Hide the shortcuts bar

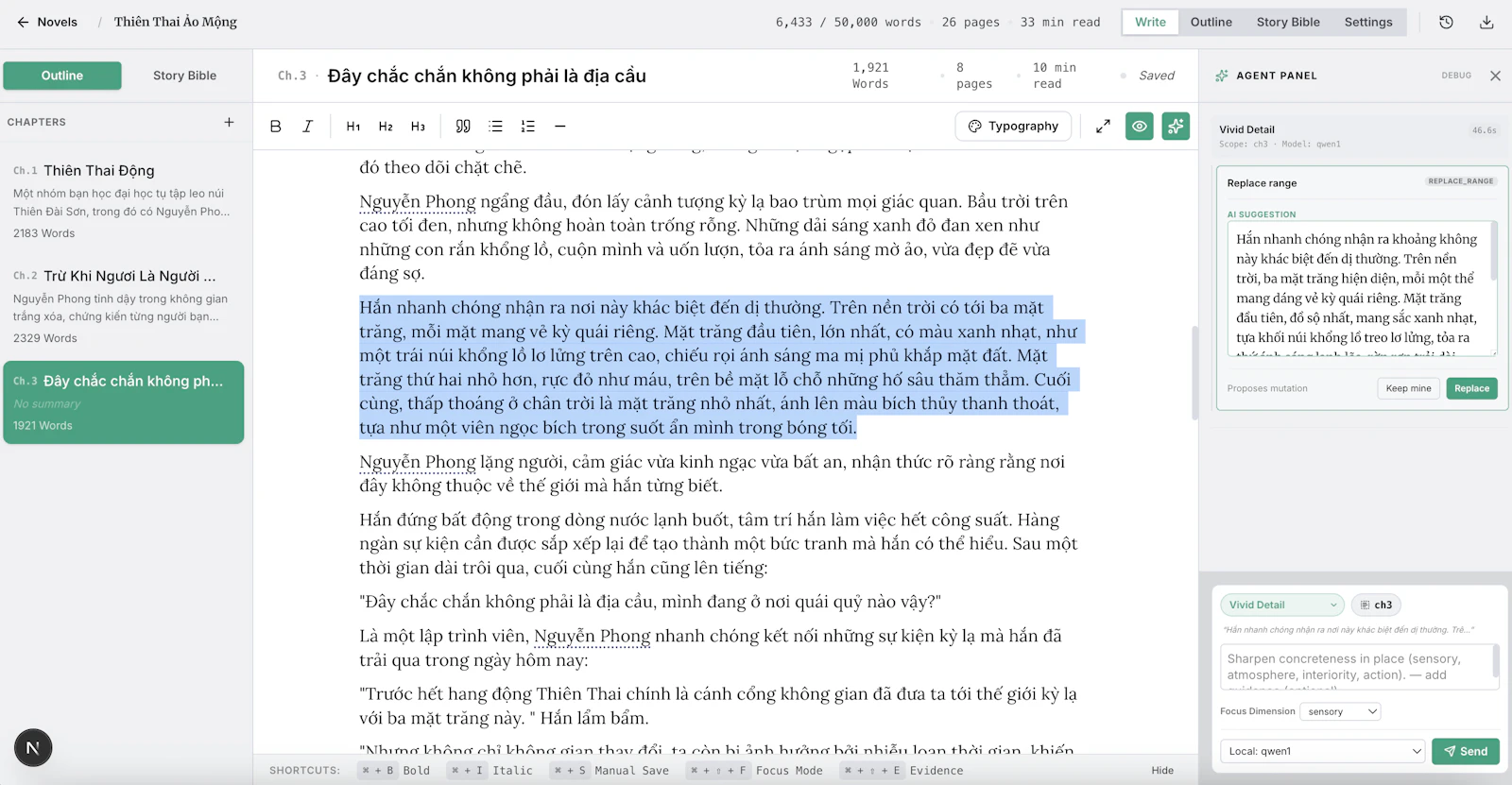click(x=1162, y=771)
